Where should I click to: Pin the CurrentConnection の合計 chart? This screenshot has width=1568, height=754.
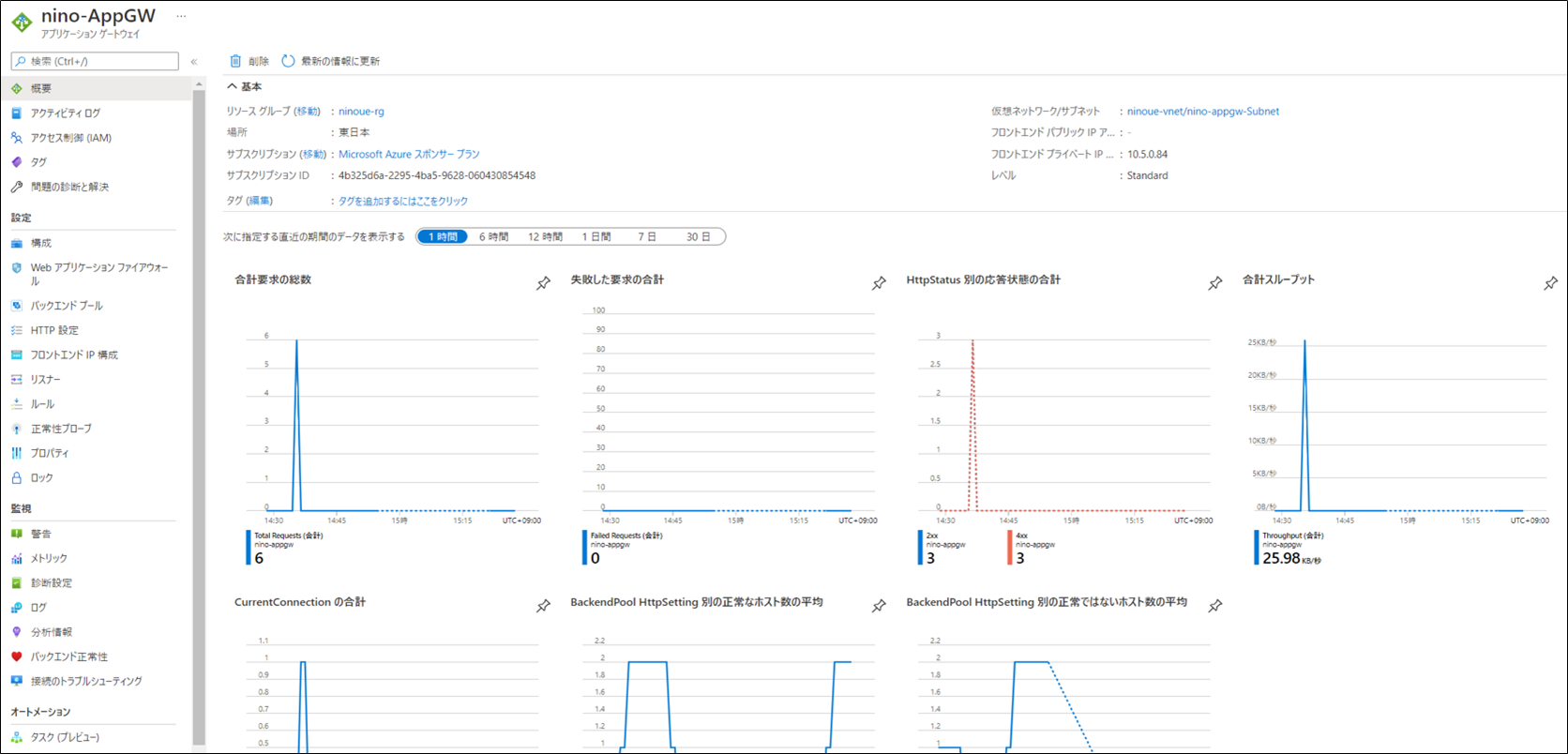pos(543,606)
